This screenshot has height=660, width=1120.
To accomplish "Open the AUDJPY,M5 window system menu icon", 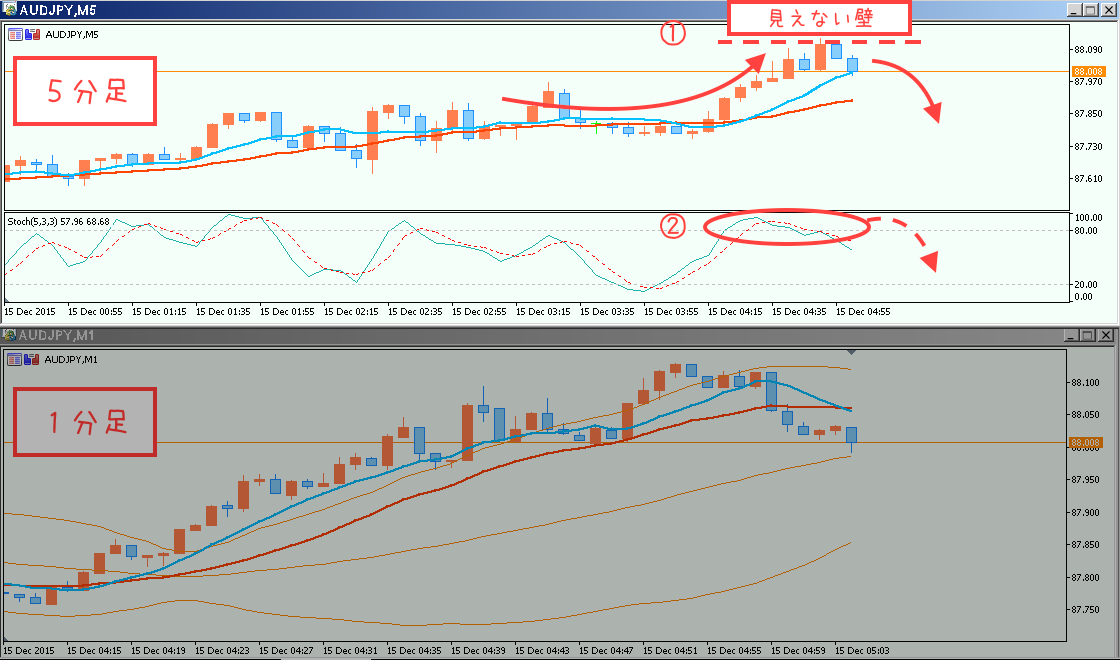I will click(10, 10).
